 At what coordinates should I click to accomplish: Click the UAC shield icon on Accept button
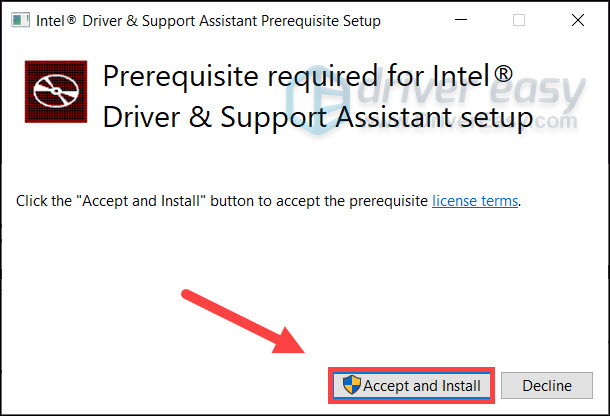point(350,386)
